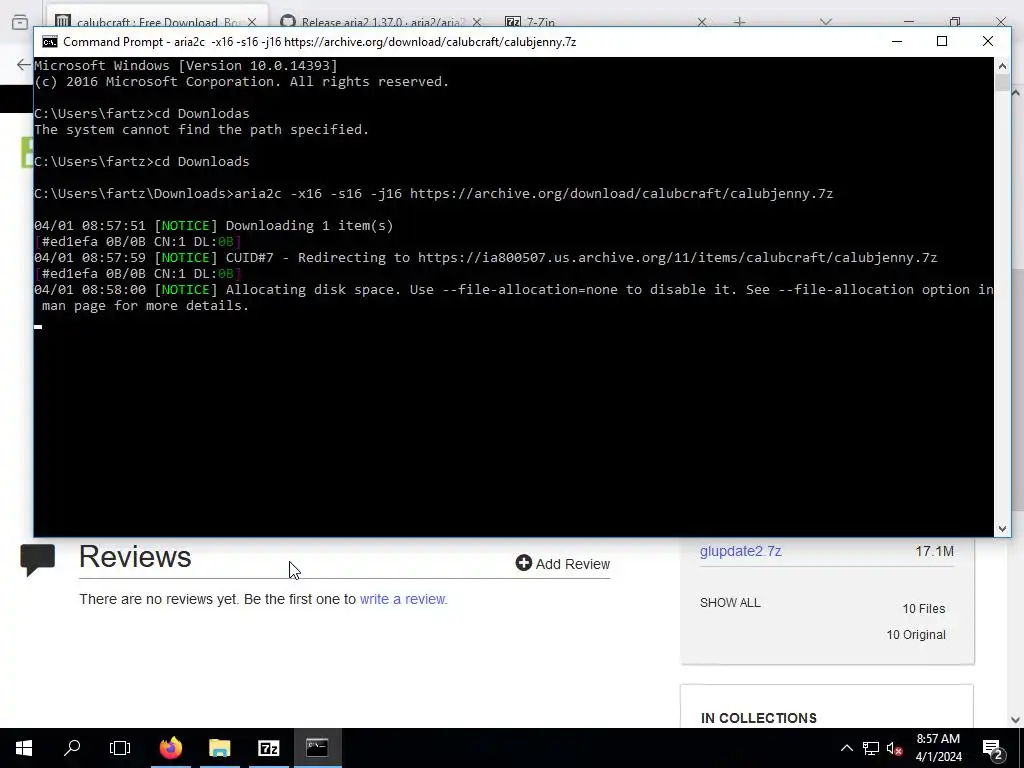Download glupdate2.7z file link
1024x768 pixels.
coord(741,551)
